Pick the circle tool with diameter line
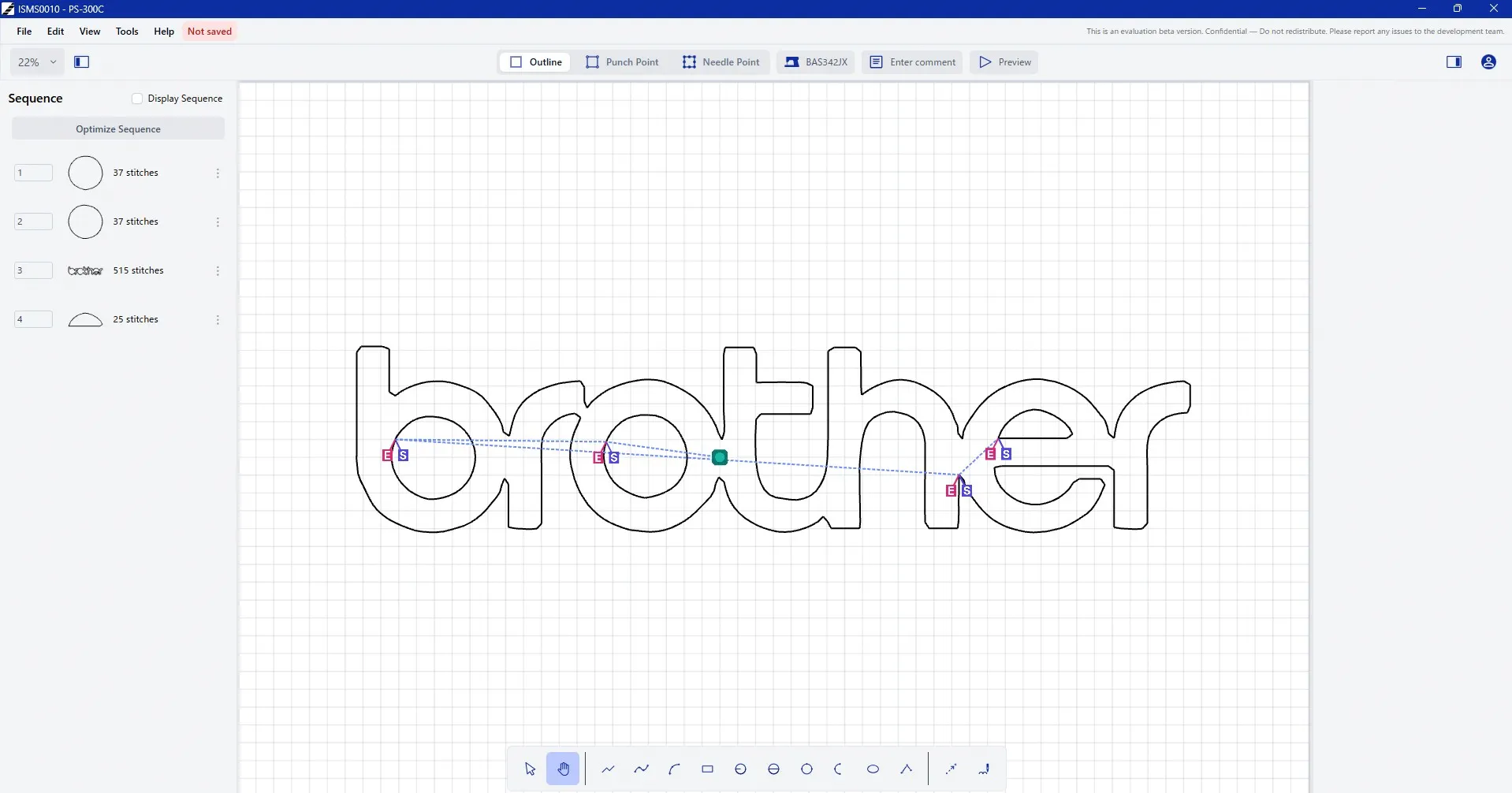The width and height of the screenshot is (1512, 793). 773,769
